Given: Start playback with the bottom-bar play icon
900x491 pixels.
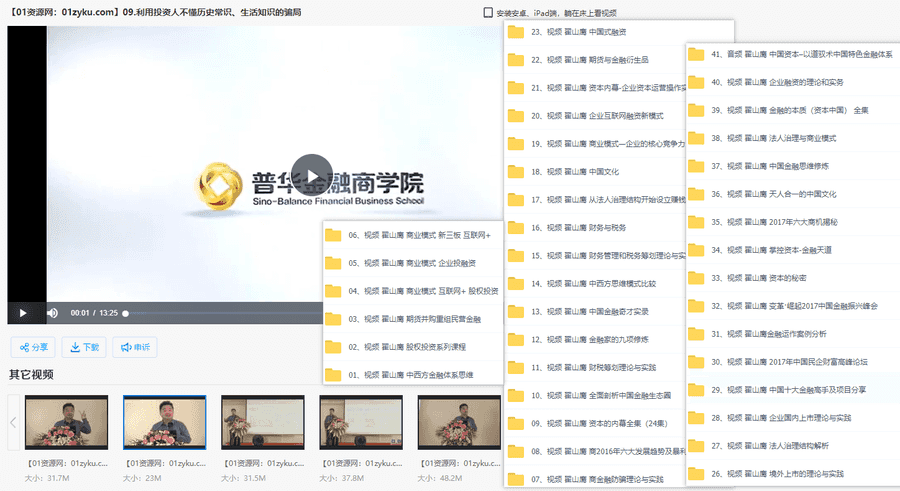Looking at the screenshot, I should (x=23, y=313).
